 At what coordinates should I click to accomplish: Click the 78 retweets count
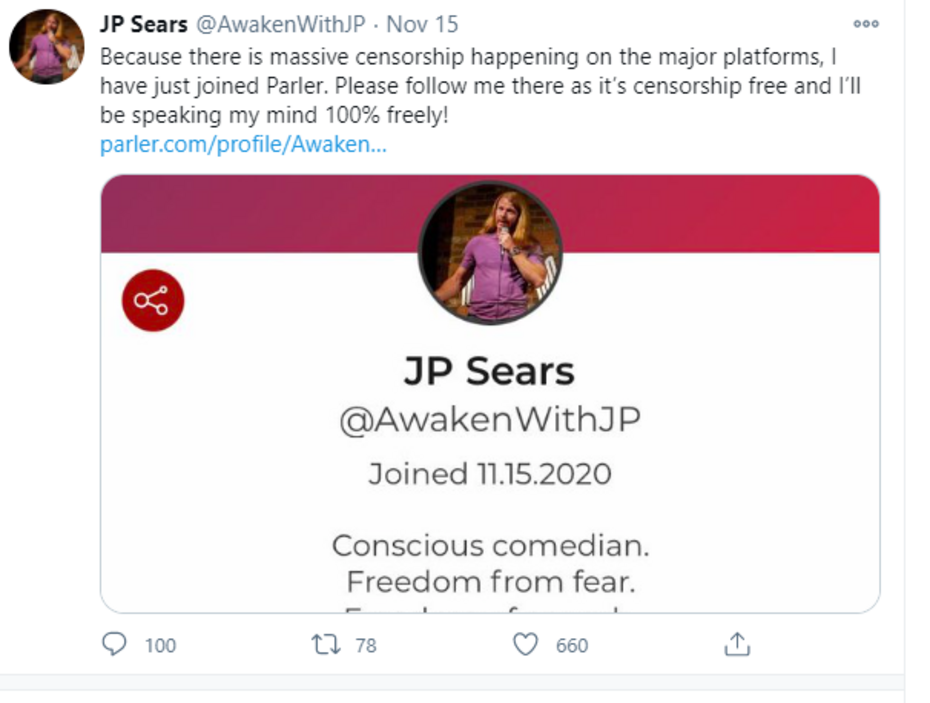[x=366, y=645]
